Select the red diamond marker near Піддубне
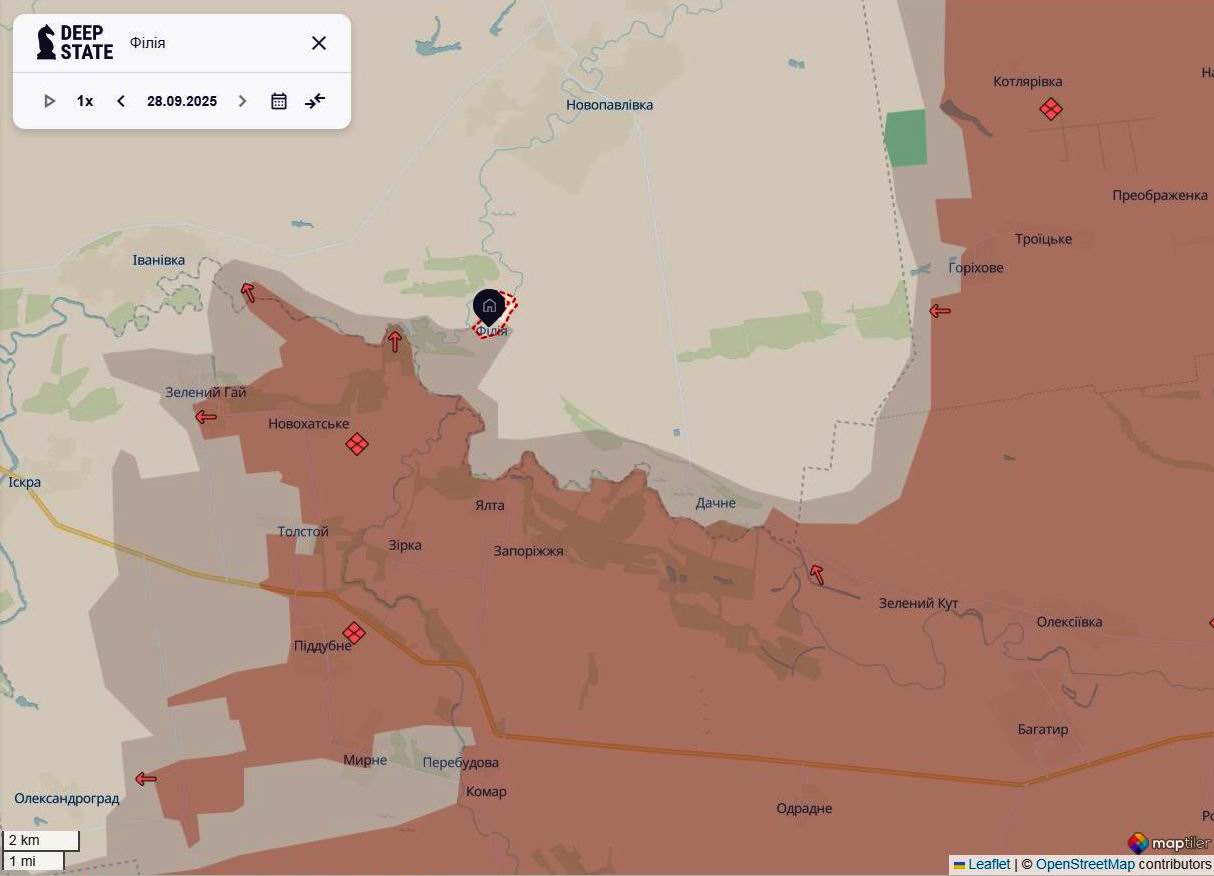This screenshot has height=876, width=1214. 353,632
